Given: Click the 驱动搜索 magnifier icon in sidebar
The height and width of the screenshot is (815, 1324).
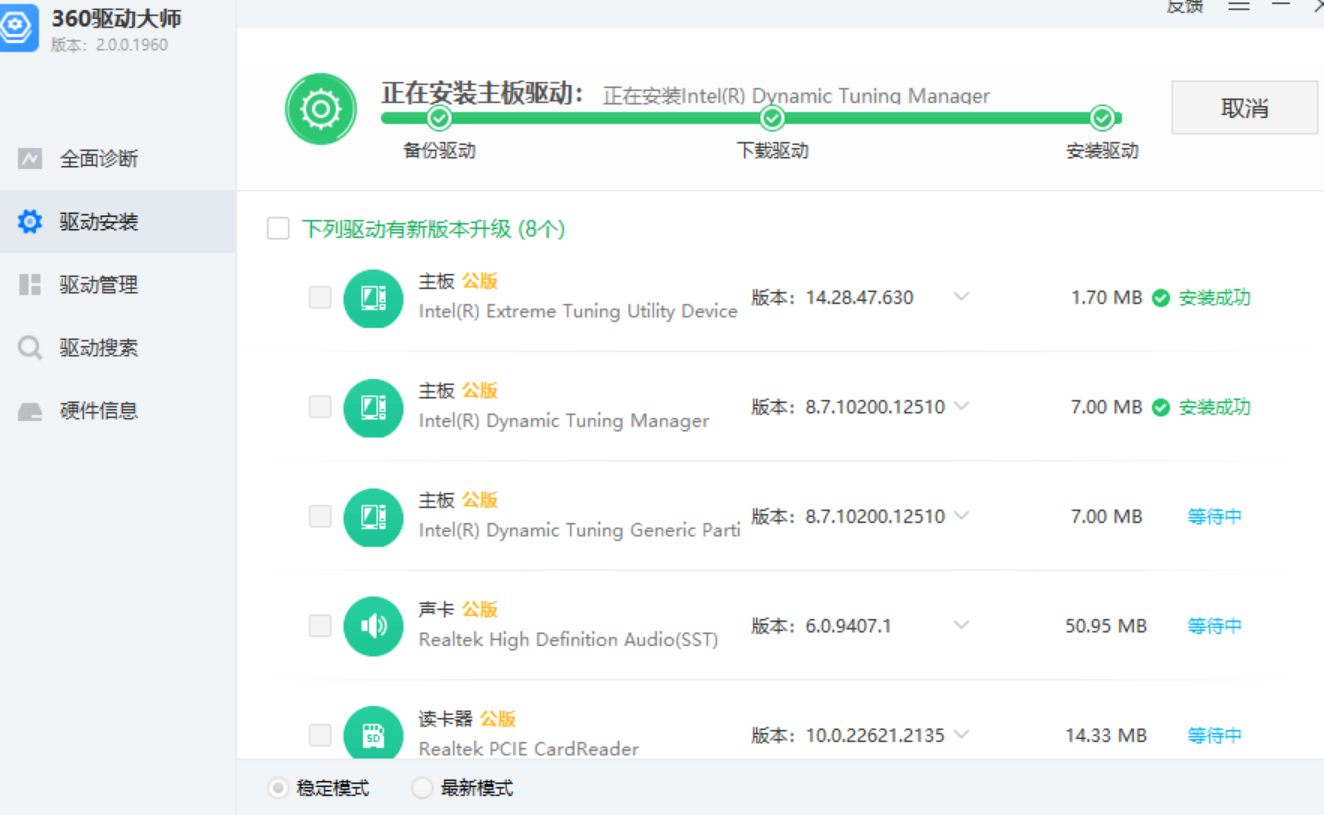Looking at the screenshot, I should [30, 348].
